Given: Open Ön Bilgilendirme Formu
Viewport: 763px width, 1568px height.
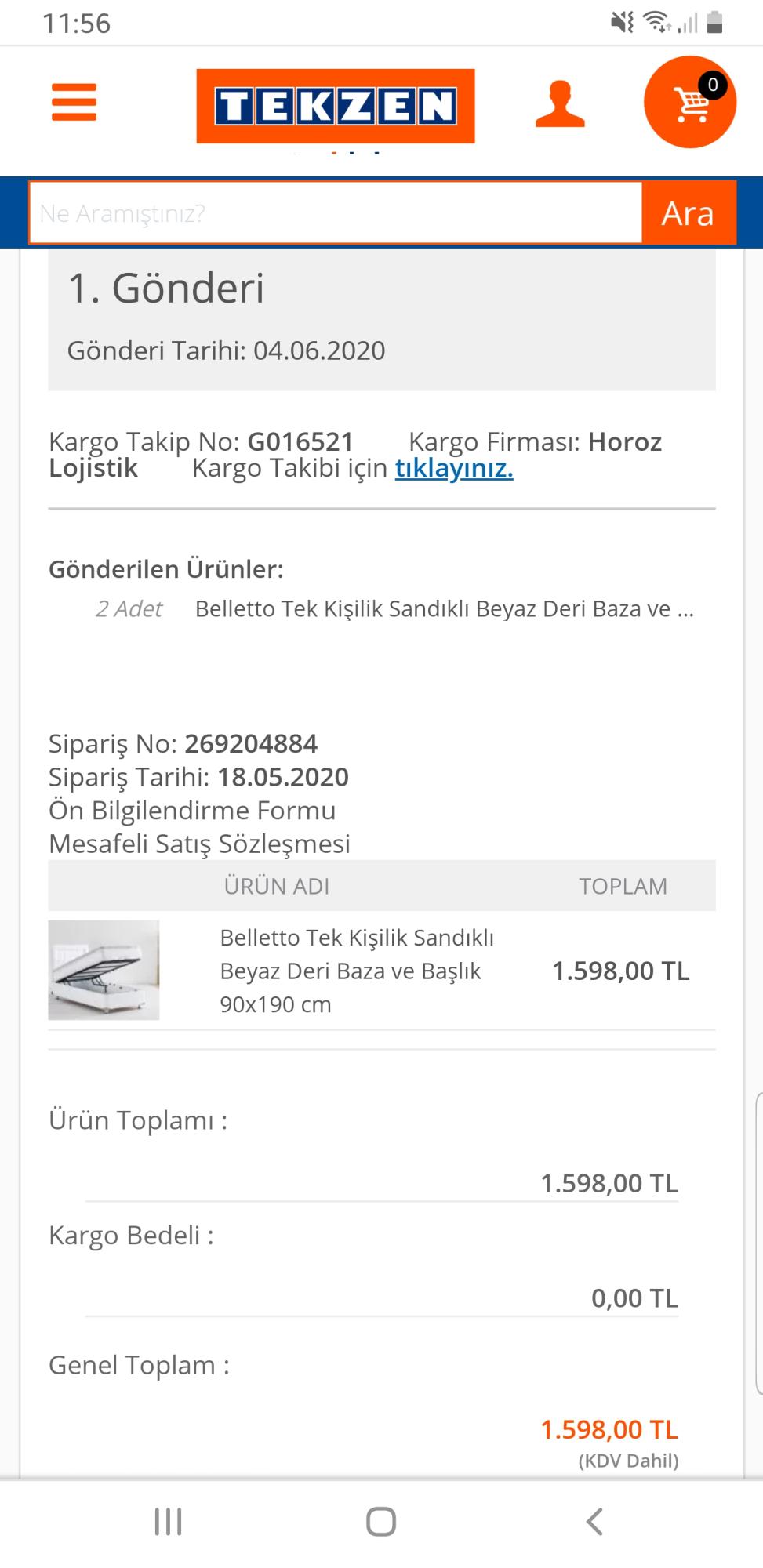Looking at the screenshot, I should point(192,810).
